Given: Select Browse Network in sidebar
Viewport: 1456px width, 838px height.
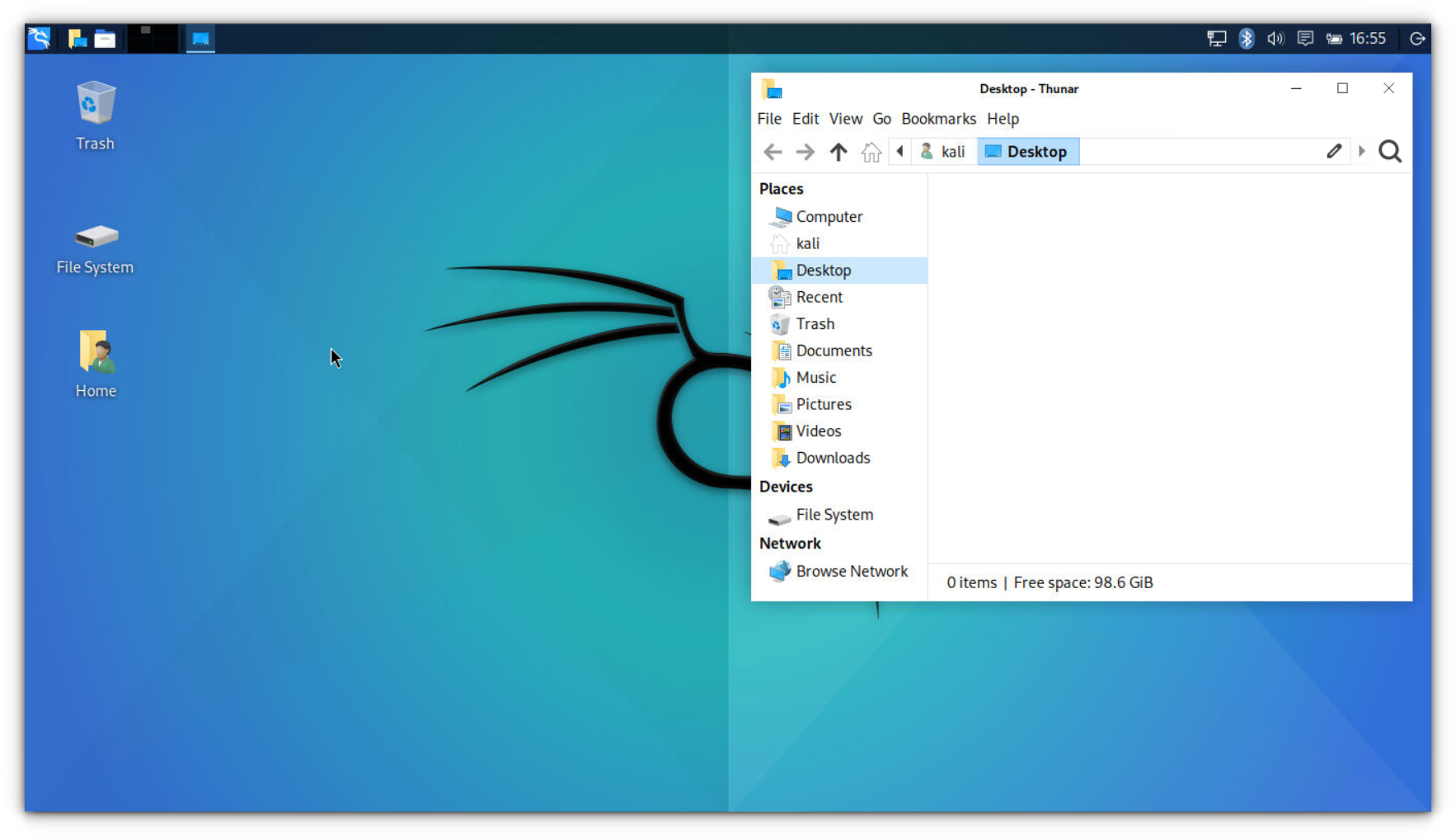Looking at the screenshot, I should pyautogui.click(x=851, y=572).
